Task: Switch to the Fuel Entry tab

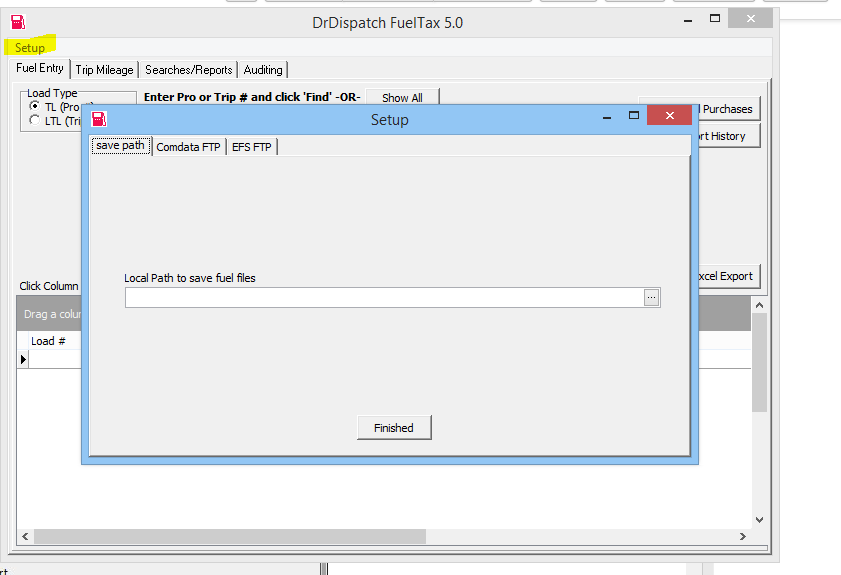Action: pos(40,68)
